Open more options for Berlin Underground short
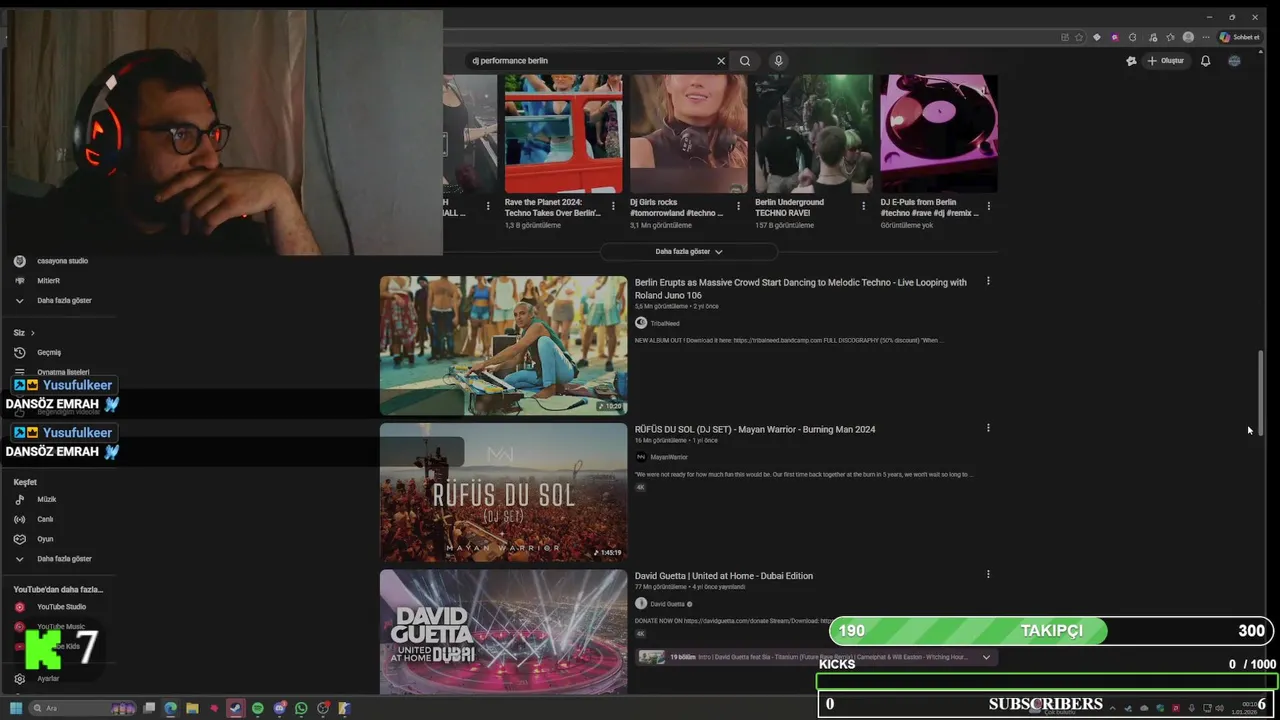 click(864, 206)
